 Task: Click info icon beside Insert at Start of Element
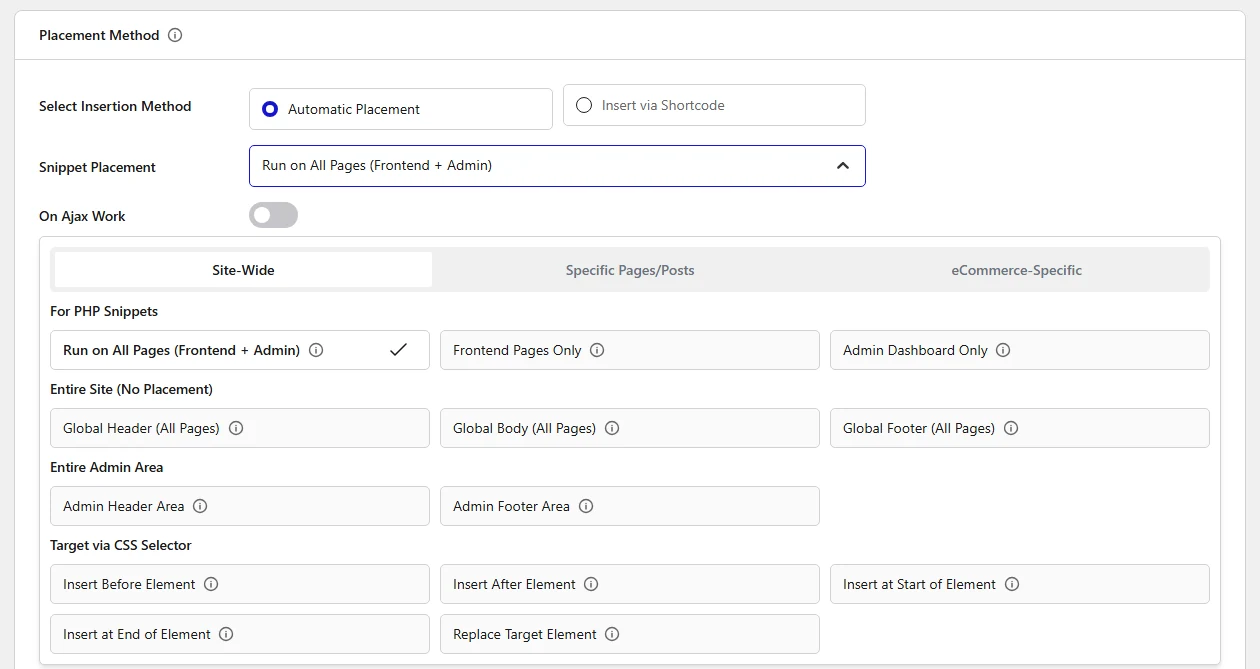coord(1012,584)
